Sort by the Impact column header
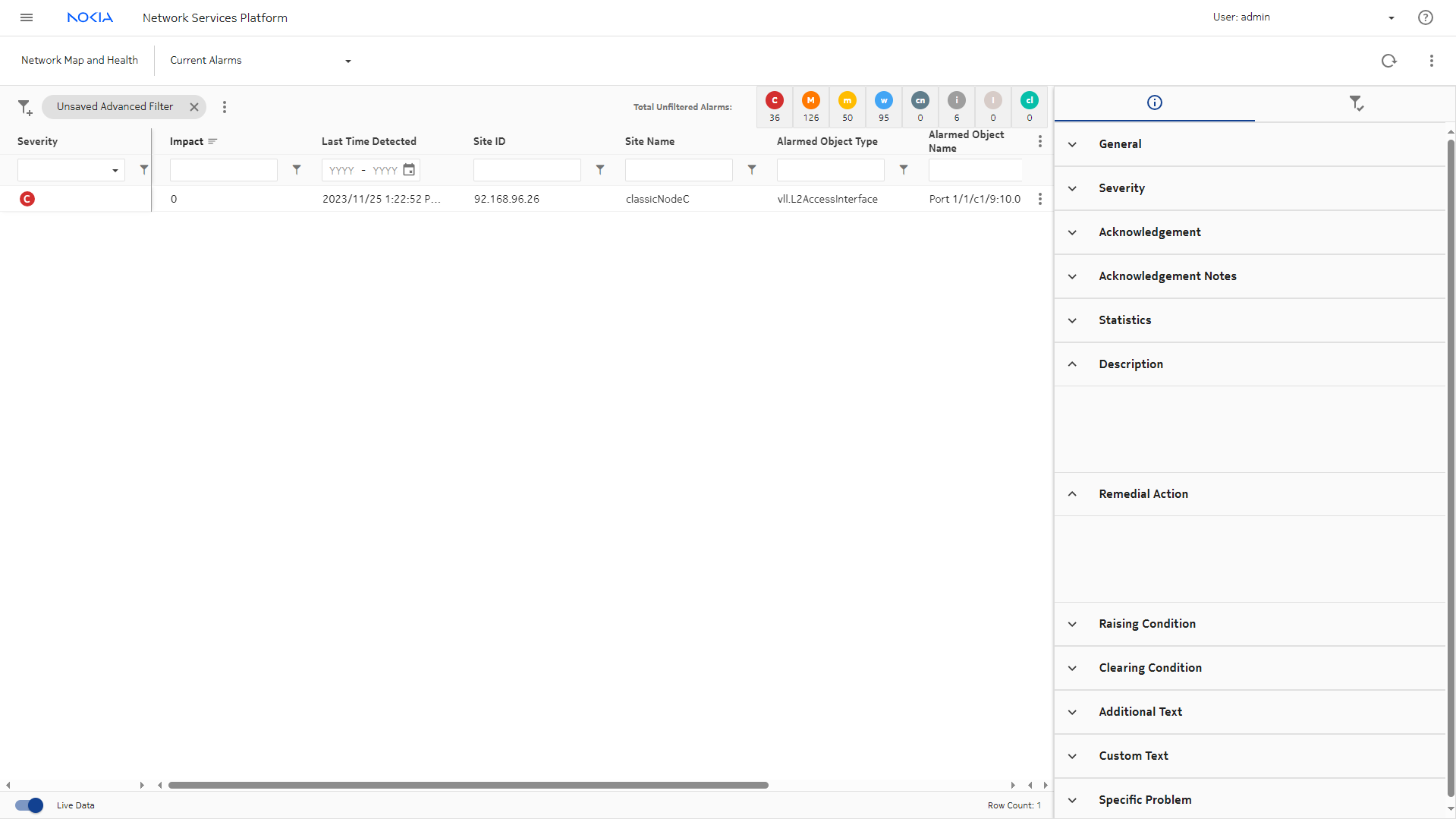Image resolution: width=1456 pixels, height=819 pixels. (187, 141)
